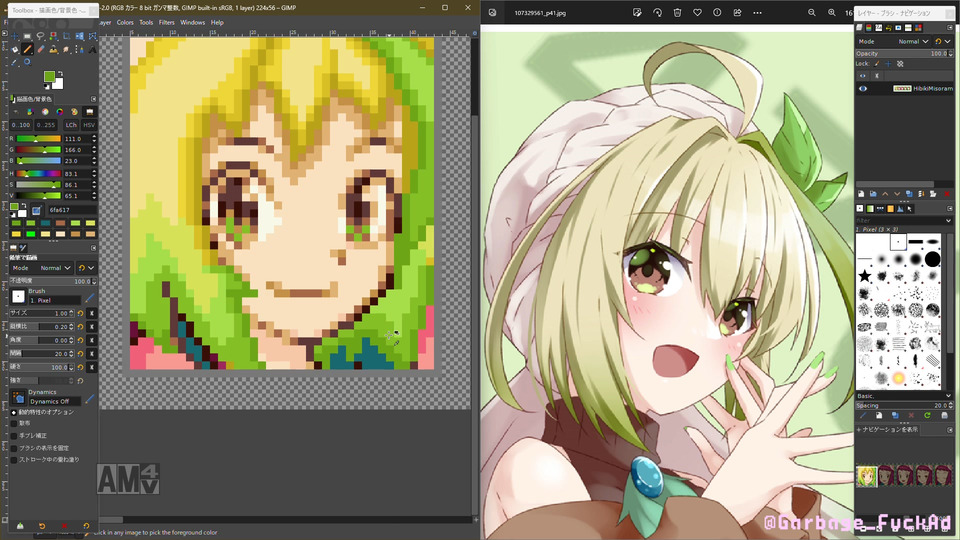
Task: Select the Clone stamp tool
Action: [53, 50]
